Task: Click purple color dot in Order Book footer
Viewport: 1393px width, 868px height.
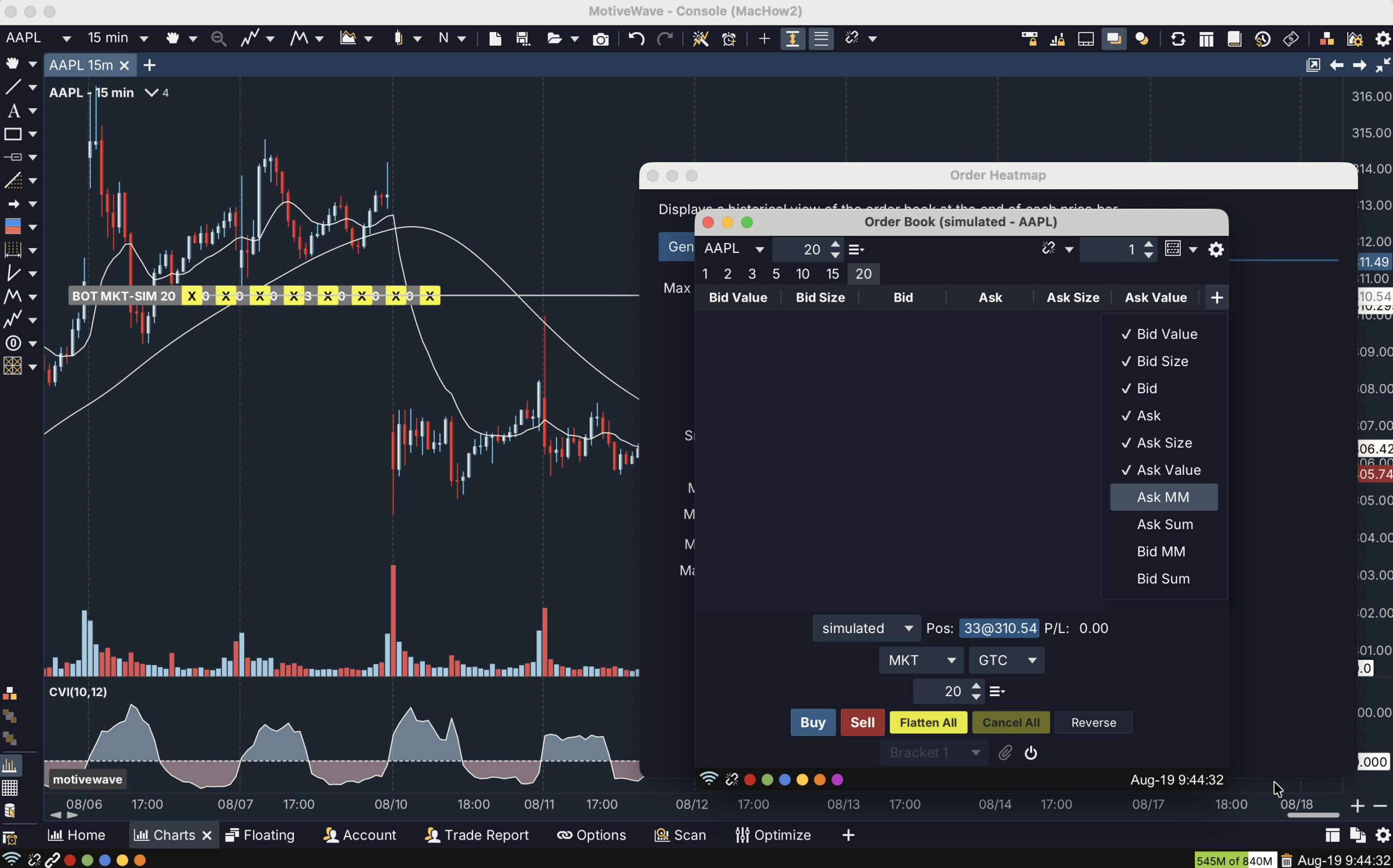Action: pos(837,779)
